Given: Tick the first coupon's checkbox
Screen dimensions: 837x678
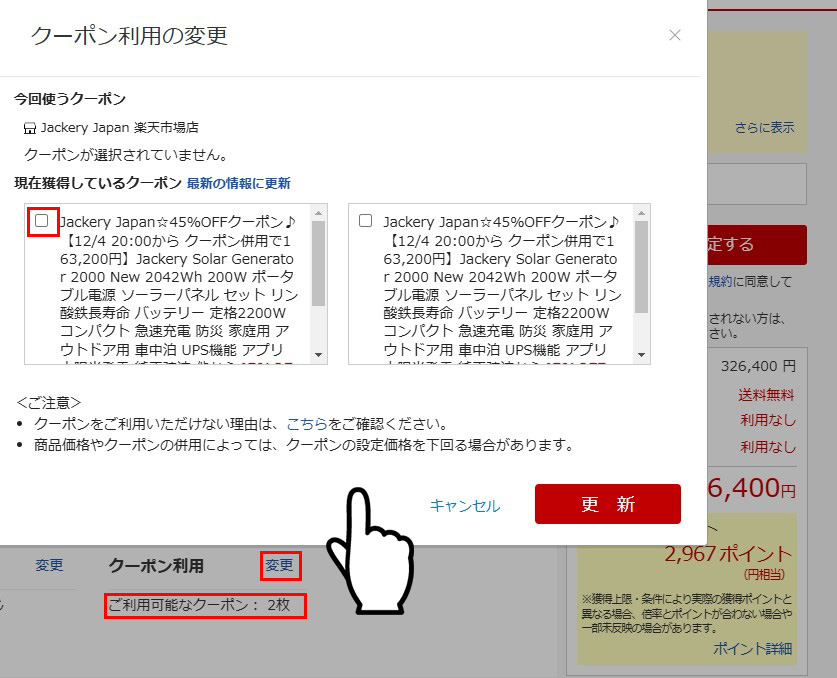Looking at the screenshot, I should [42, 220].
